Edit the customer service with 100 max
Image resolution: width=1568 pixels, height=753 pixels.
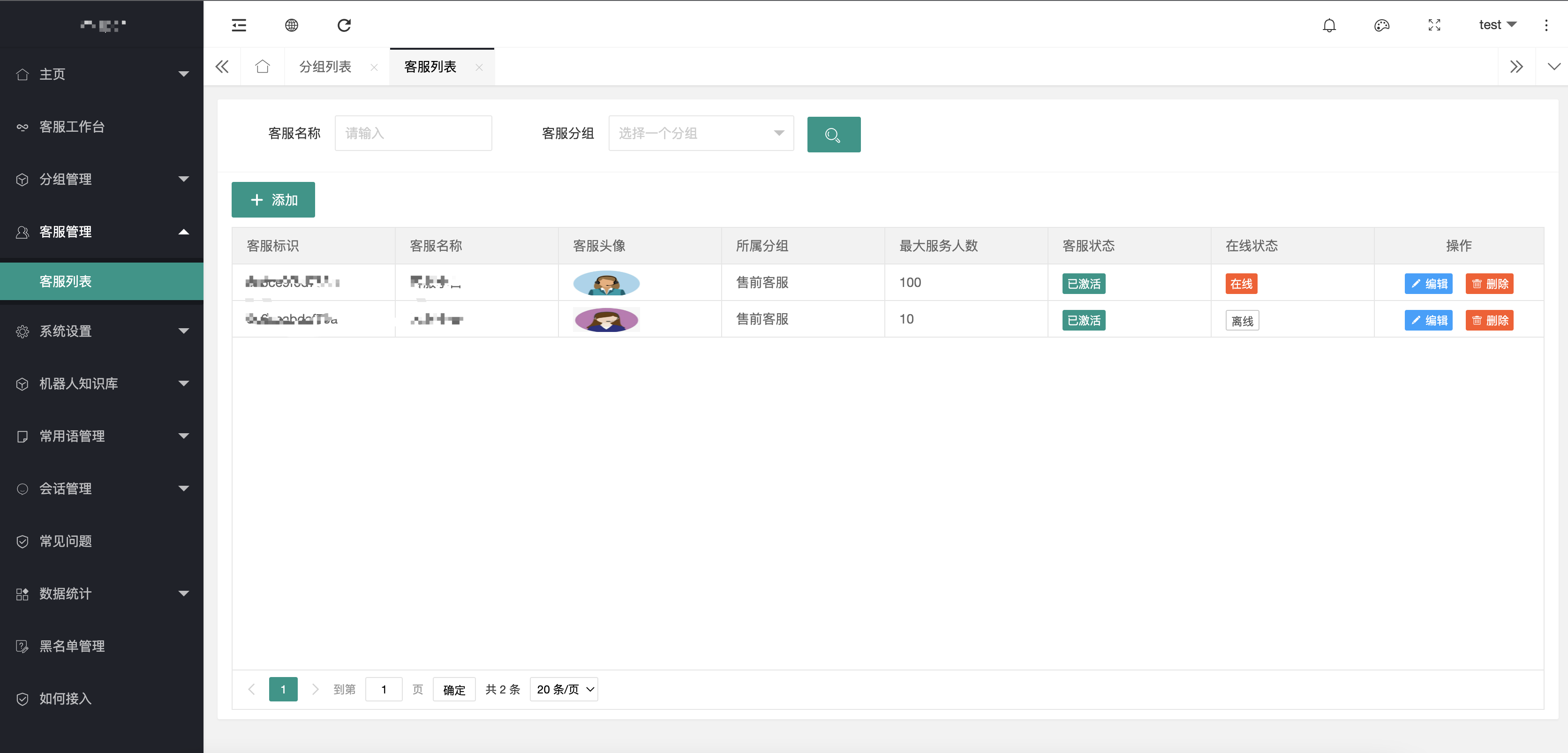click(x=1429, y=284)
